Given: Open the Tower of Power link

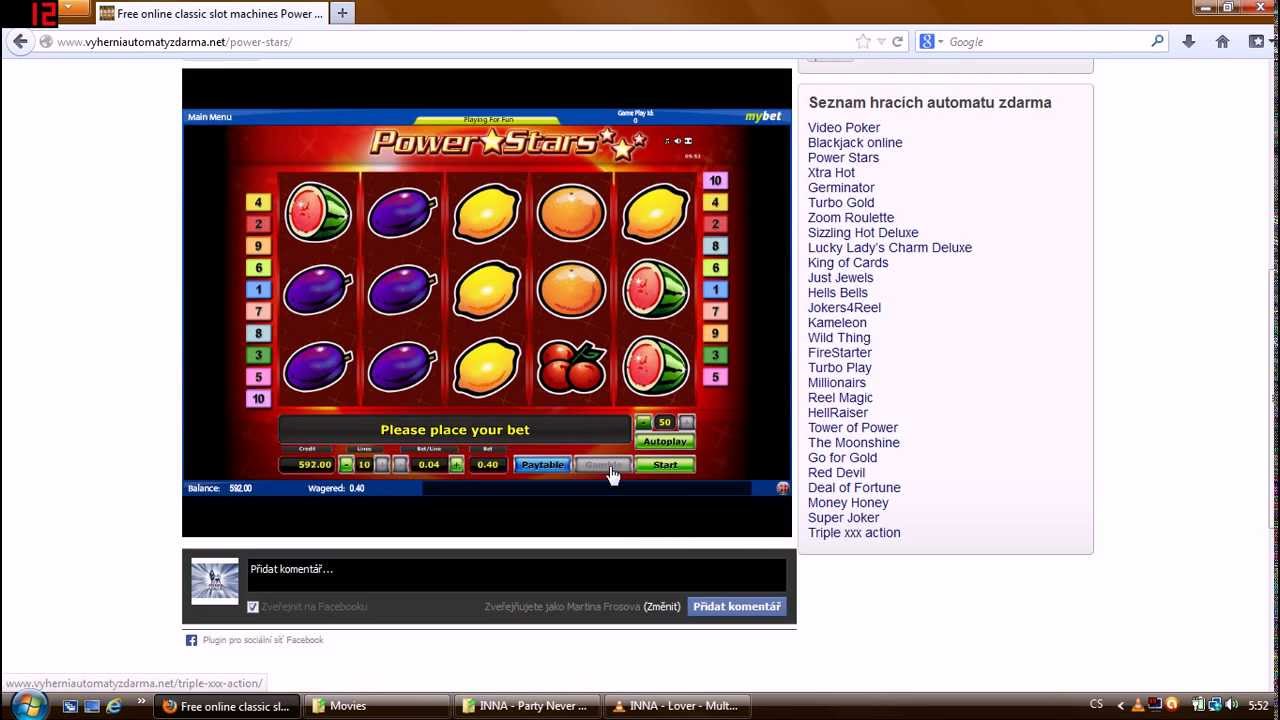Looking at the screenshot, I should pos(853,428).
